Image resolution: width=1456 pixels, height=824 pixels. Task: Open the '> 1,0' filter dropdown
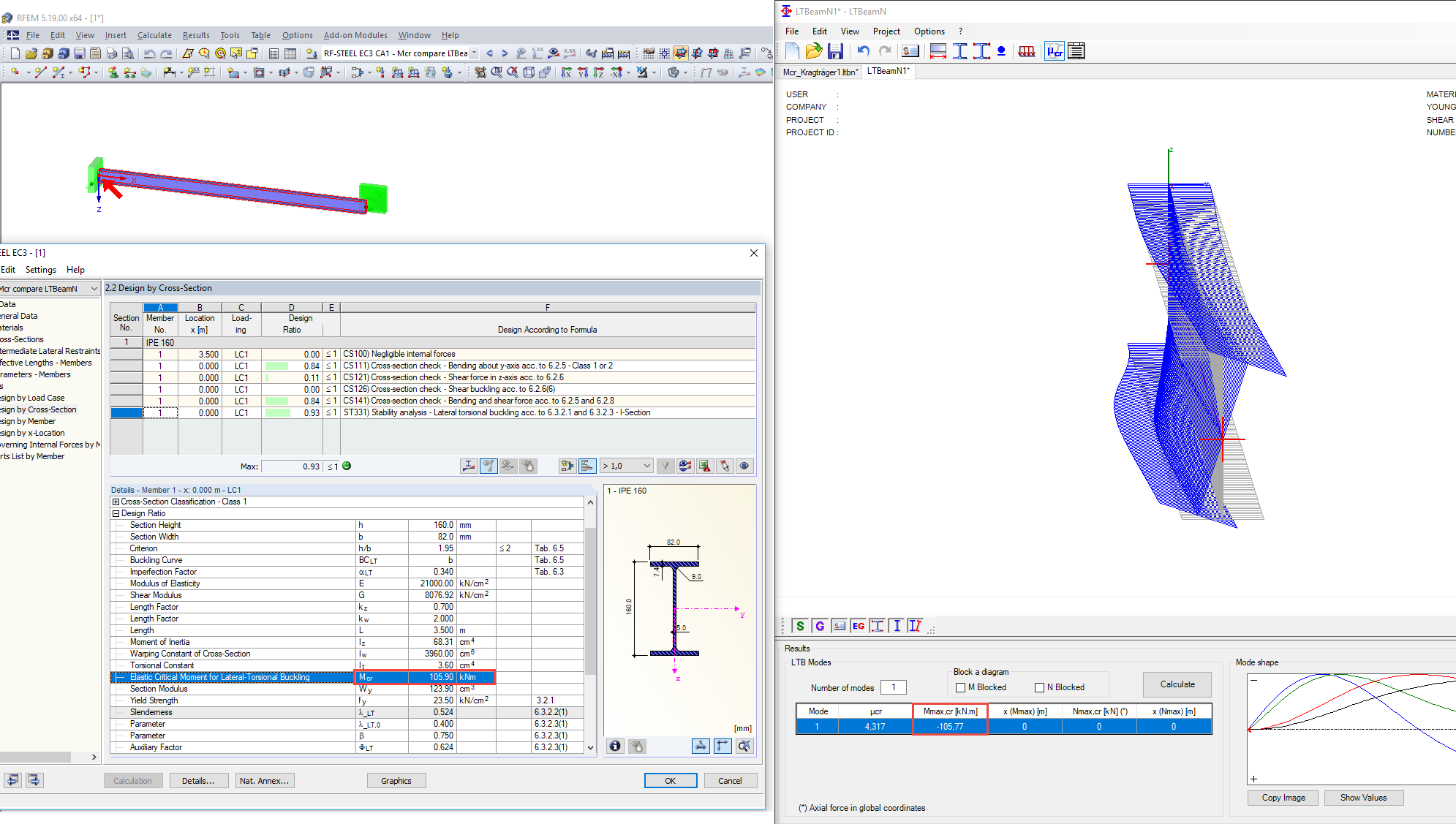(x=625, y=466)
